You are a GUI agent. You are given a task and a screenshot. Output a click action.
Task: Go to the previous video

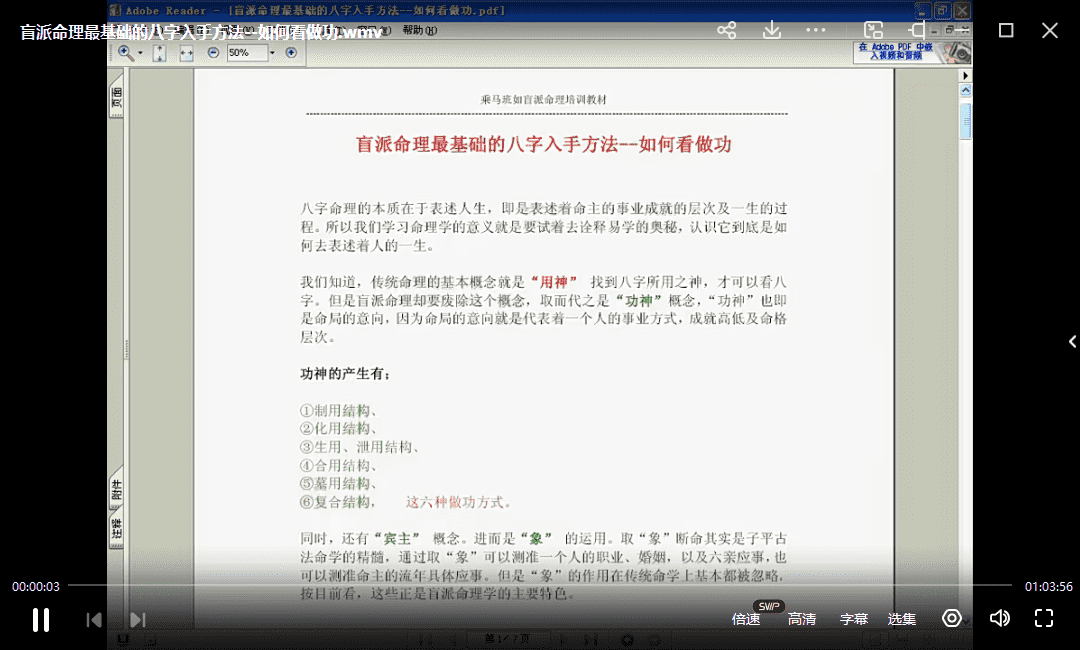click(x=94, y=620)
